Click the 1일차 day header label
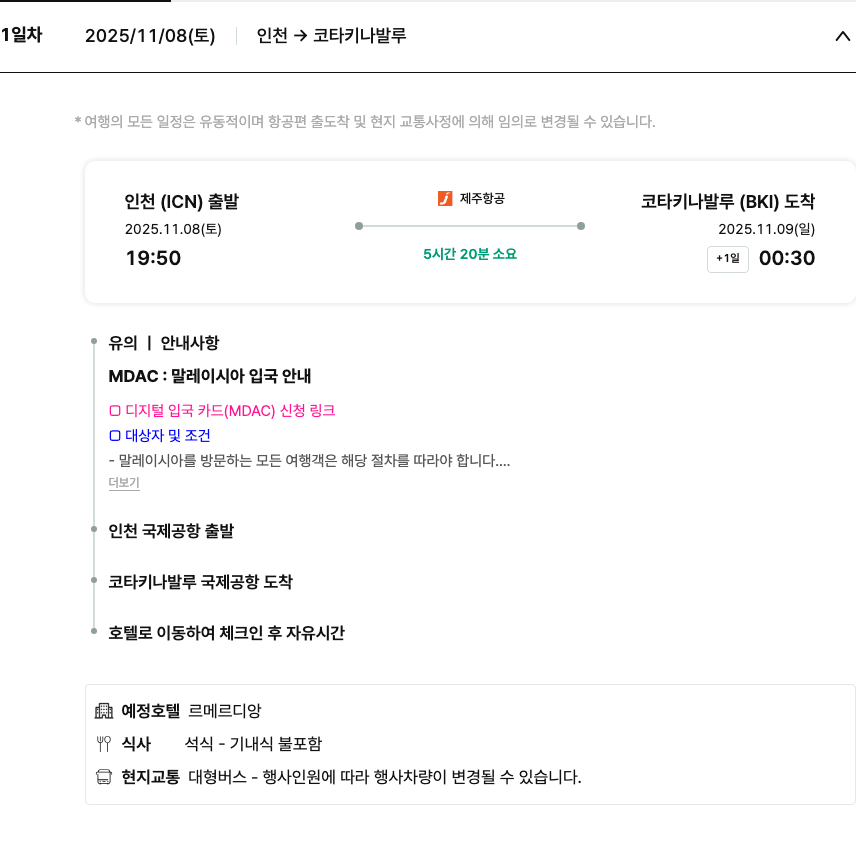Screen dimensions: 856x845 pos(21,36)
